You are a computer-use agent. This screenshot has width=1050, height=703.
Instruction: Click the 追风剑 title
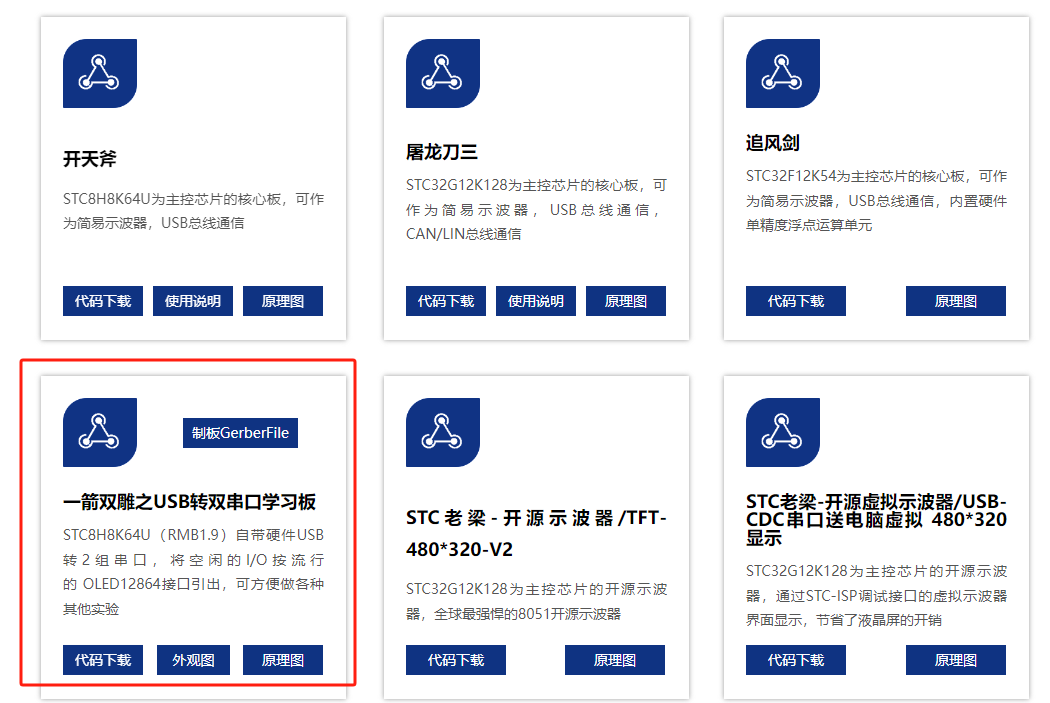click(x=773, y=143)
